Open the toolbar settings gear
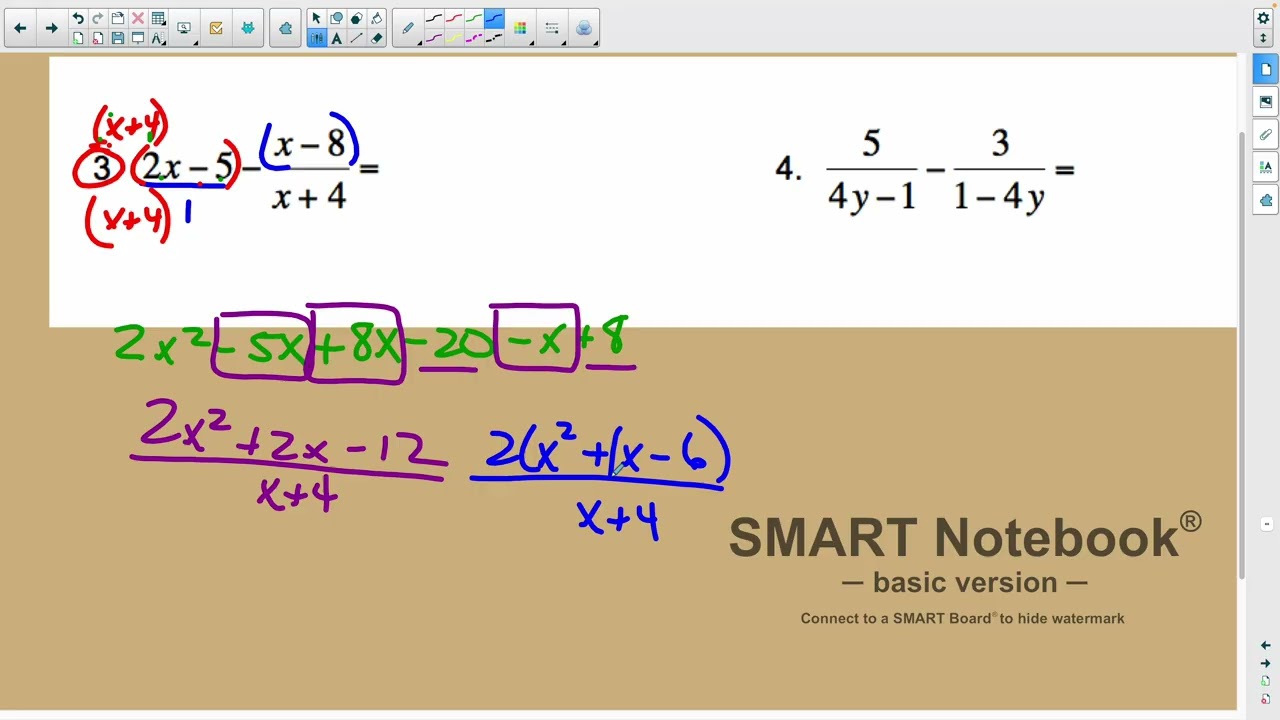The height and width of the screenshot is (720, 1280). [1263, 18]
